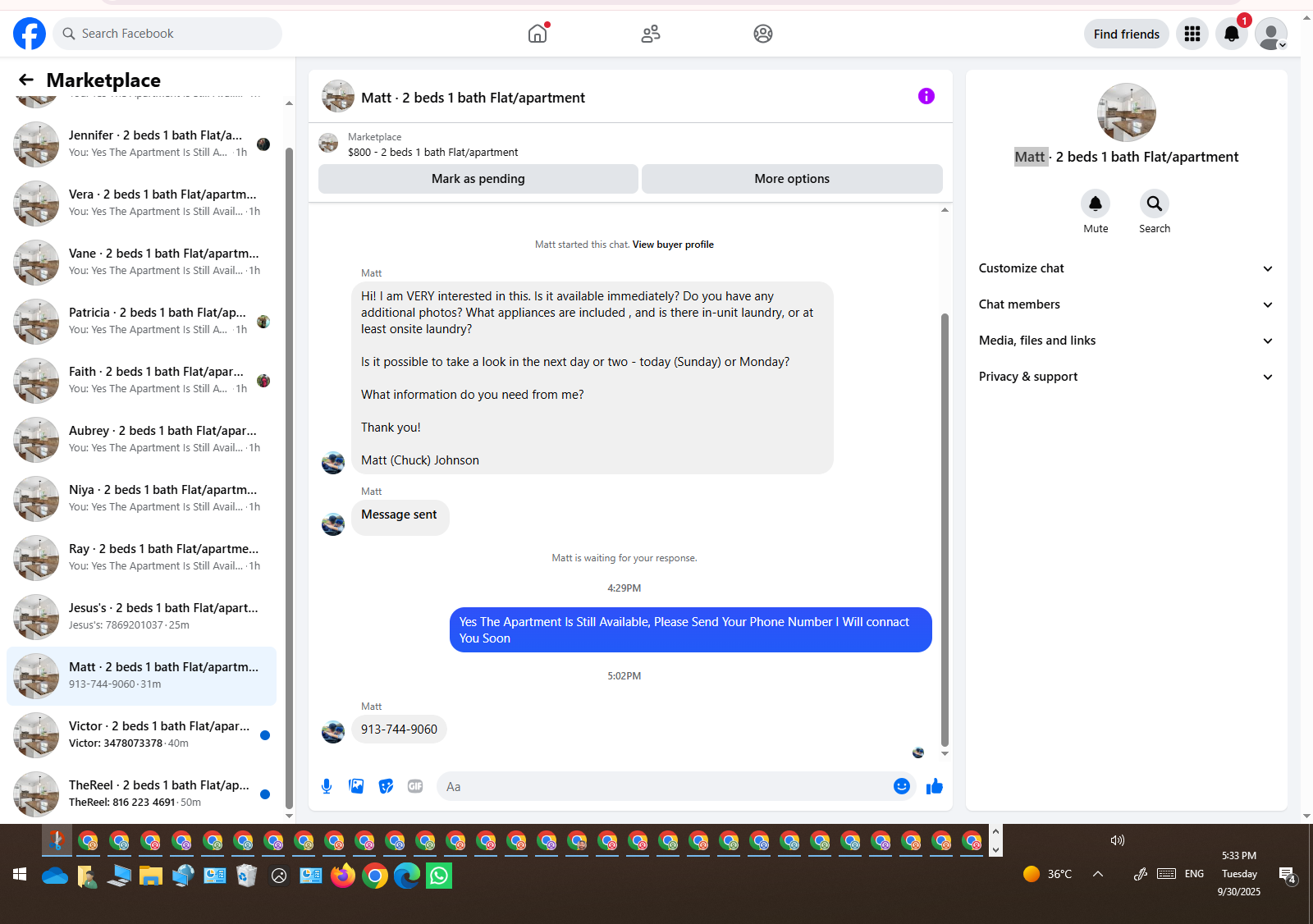Open conversation info purple icon
1313x924 pixels.
pos(926,96)
